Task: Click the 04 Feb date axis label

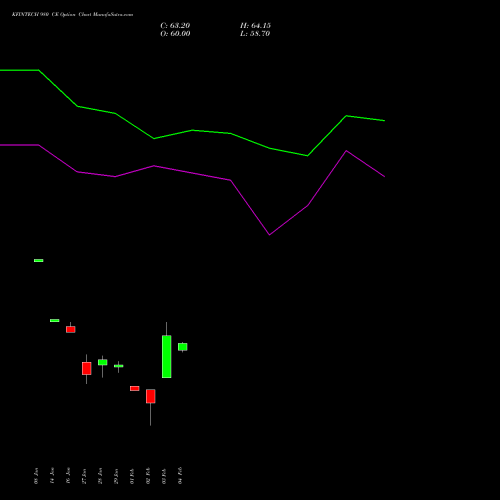Action: tap(180, 476)
